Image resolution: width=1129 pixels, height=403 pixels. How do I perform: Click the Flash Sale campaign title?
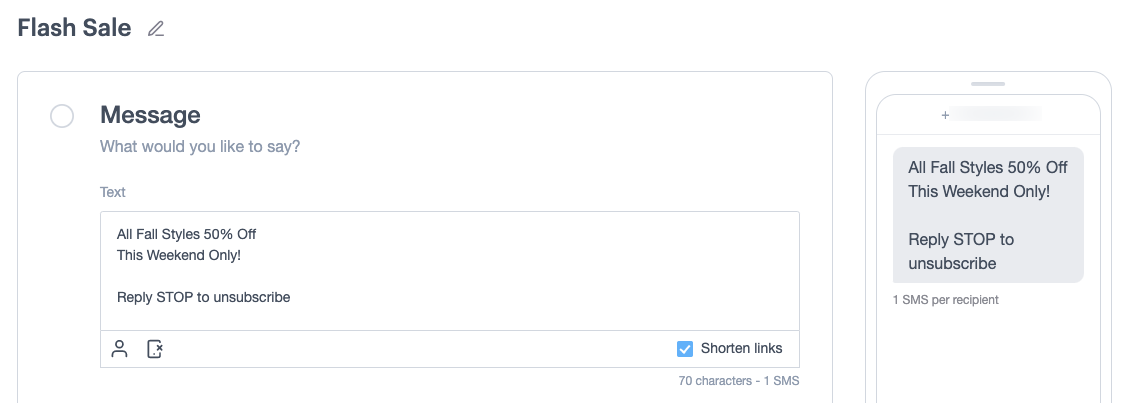click(x=74, y=28)
